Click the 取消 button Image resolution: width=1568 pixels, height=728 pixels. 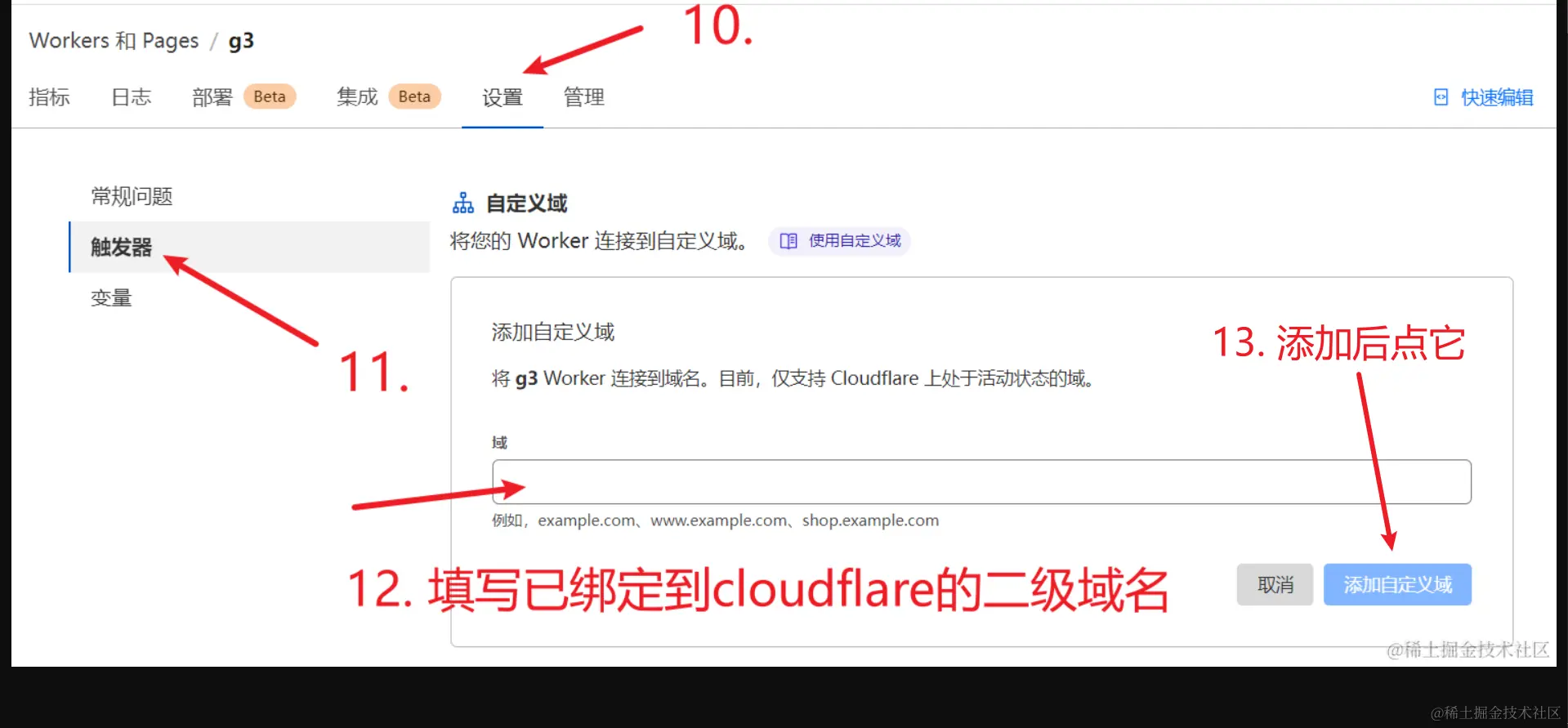click(x=1275, y=585)
